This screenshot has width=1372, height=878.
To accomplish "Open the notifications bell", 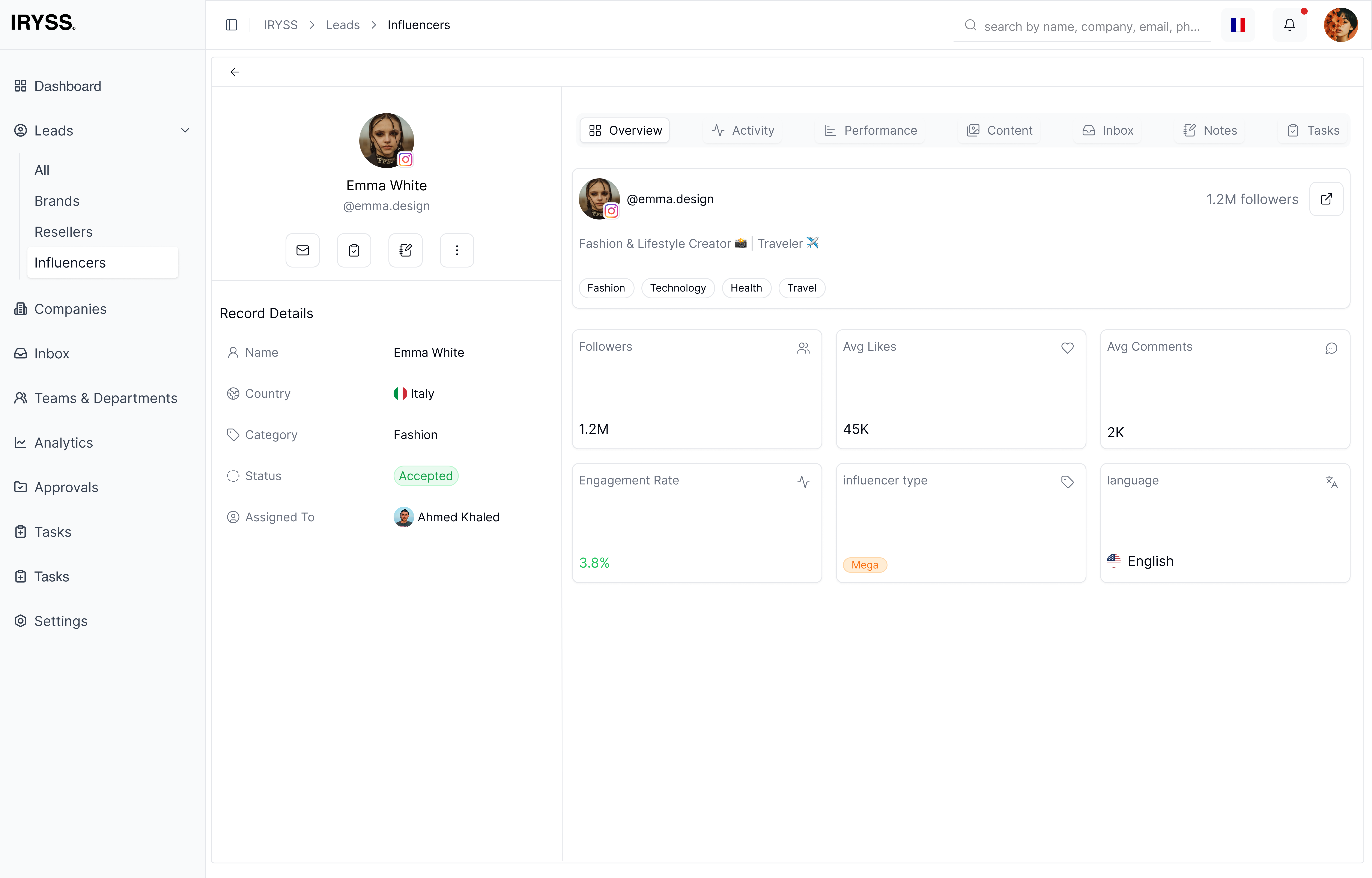I will [x=1289, y=25].
